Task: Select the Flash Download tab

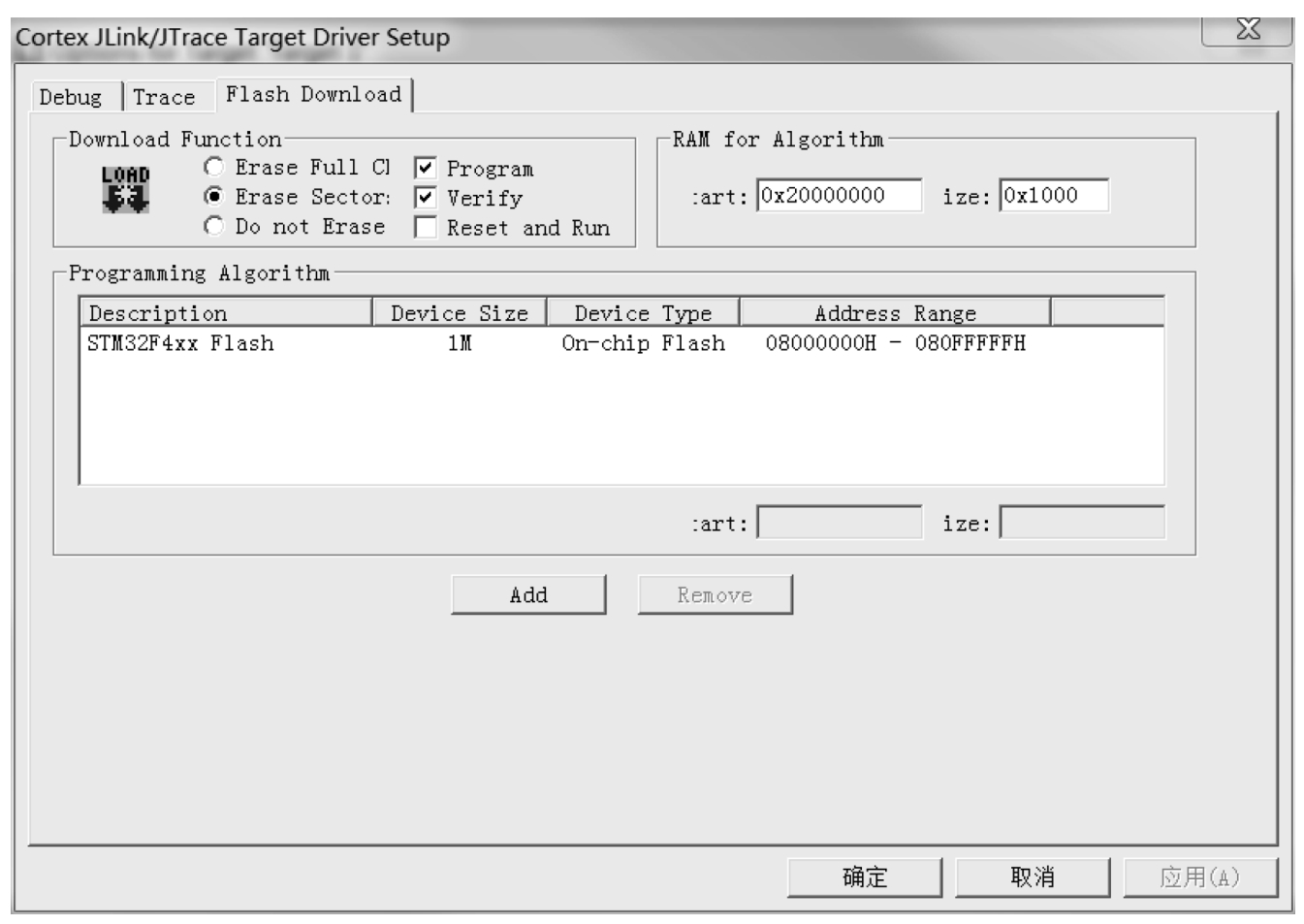Action: click(314, 94)
